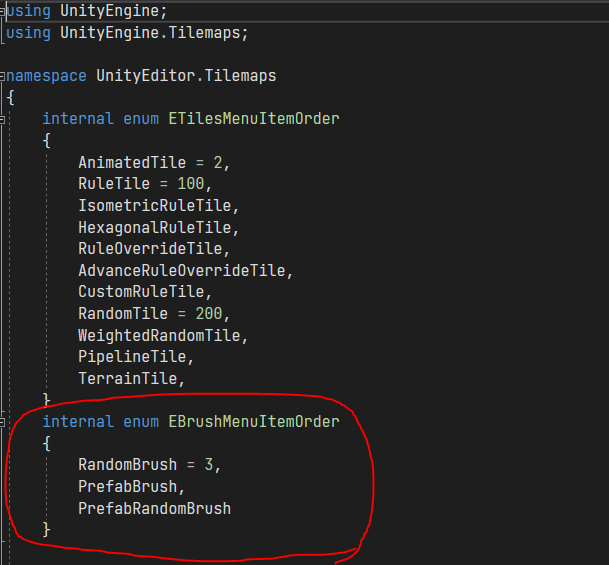Click the 'AnimatedTile' enum member
The width and height of the screenshot is (609, 565).
pyautogui.click(x=132, y=162)
